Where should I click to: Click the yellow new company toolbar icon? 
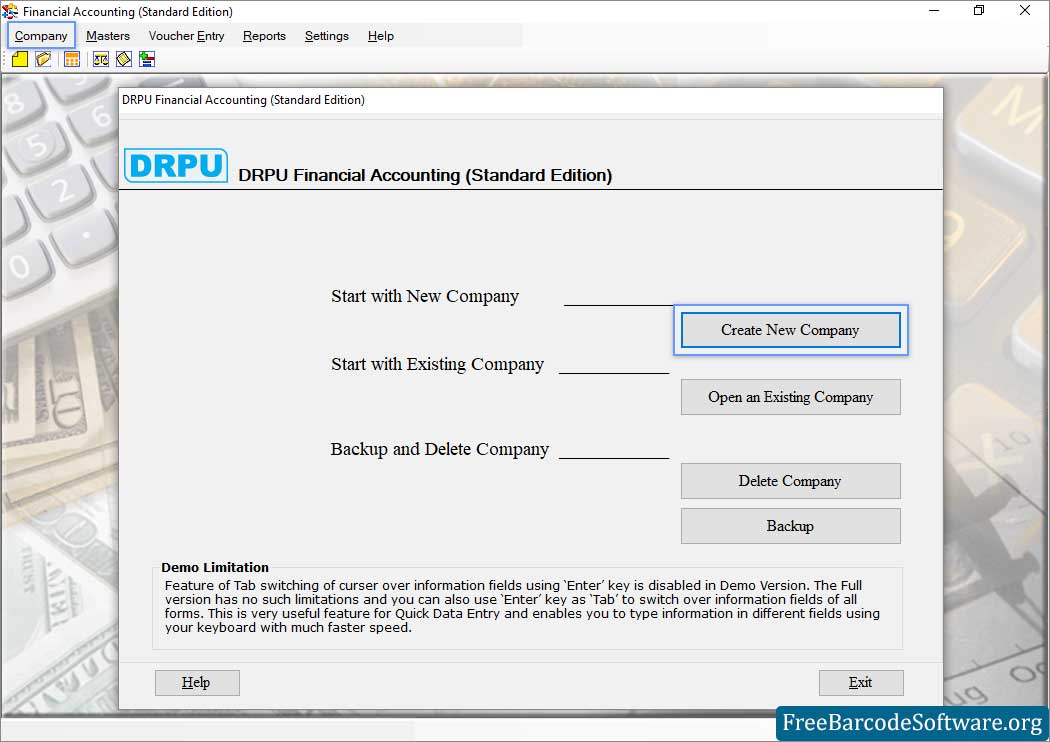click(x=19, y=60)
